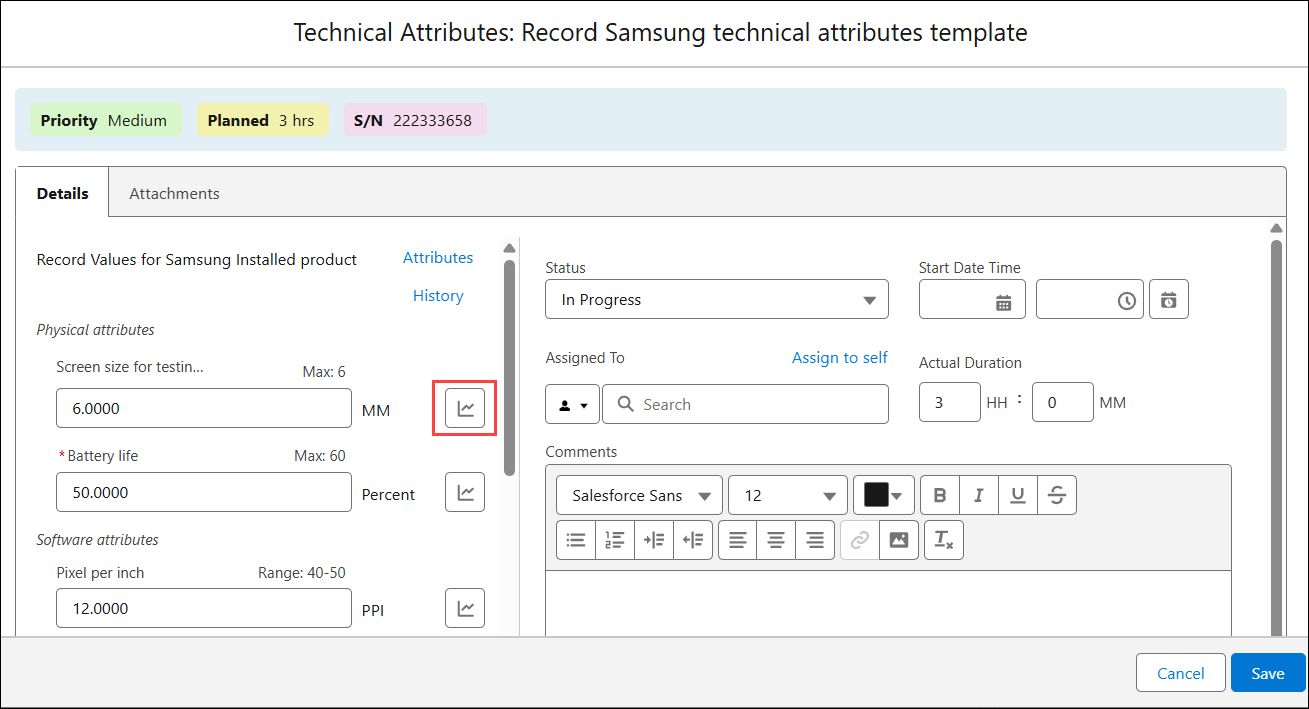
Task: Click the attributes panel scrollbar
Action: click(x=509, y=368)
